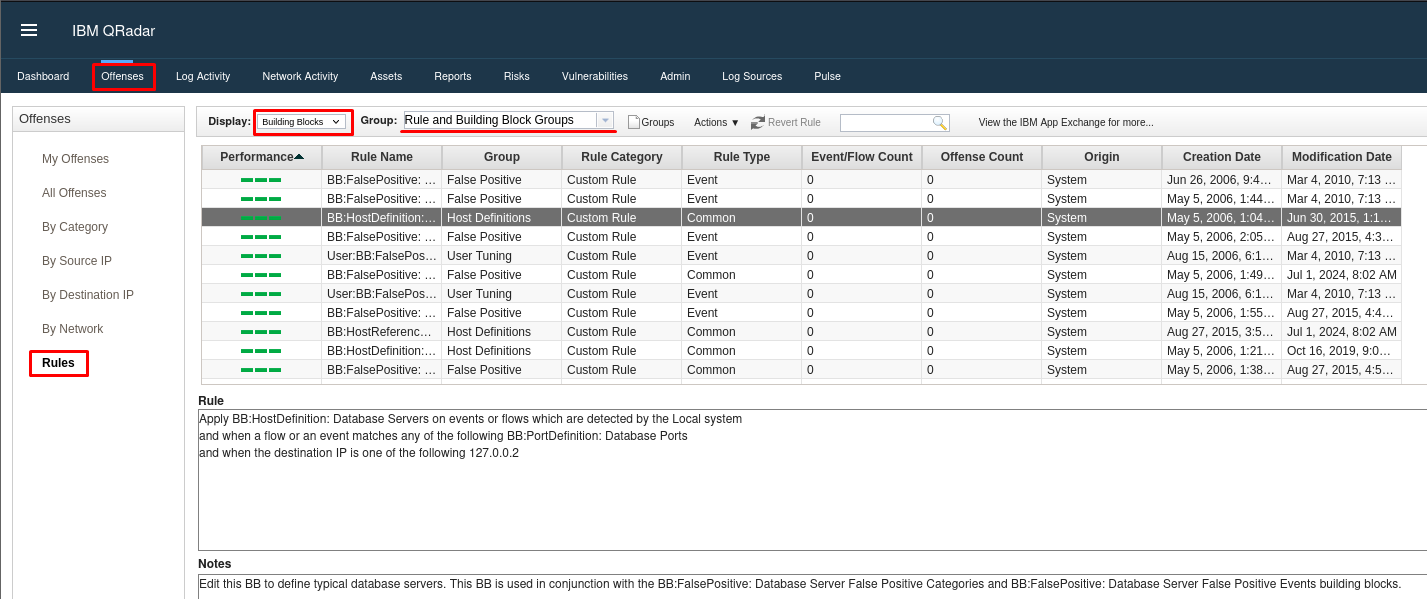Screen dimensions: 1427x599
Task: Open the Network Activity tab
Action: click(300, 76)
